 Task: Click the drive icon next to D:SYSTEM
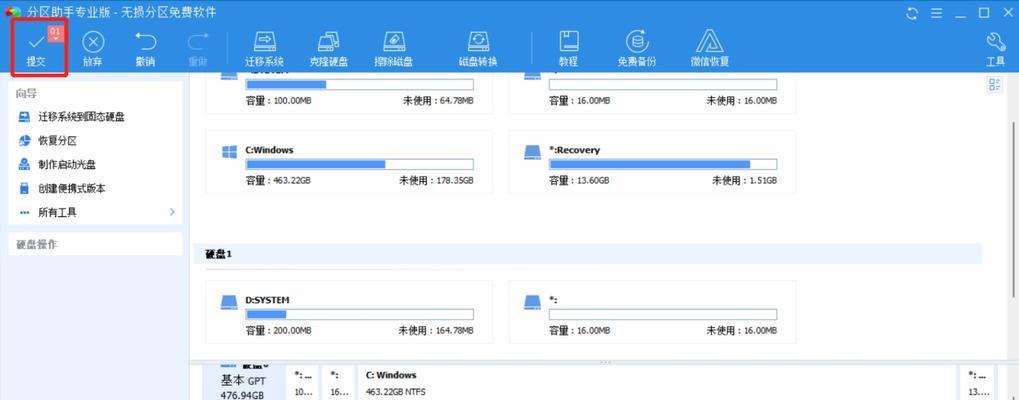(x=229, y=303)
